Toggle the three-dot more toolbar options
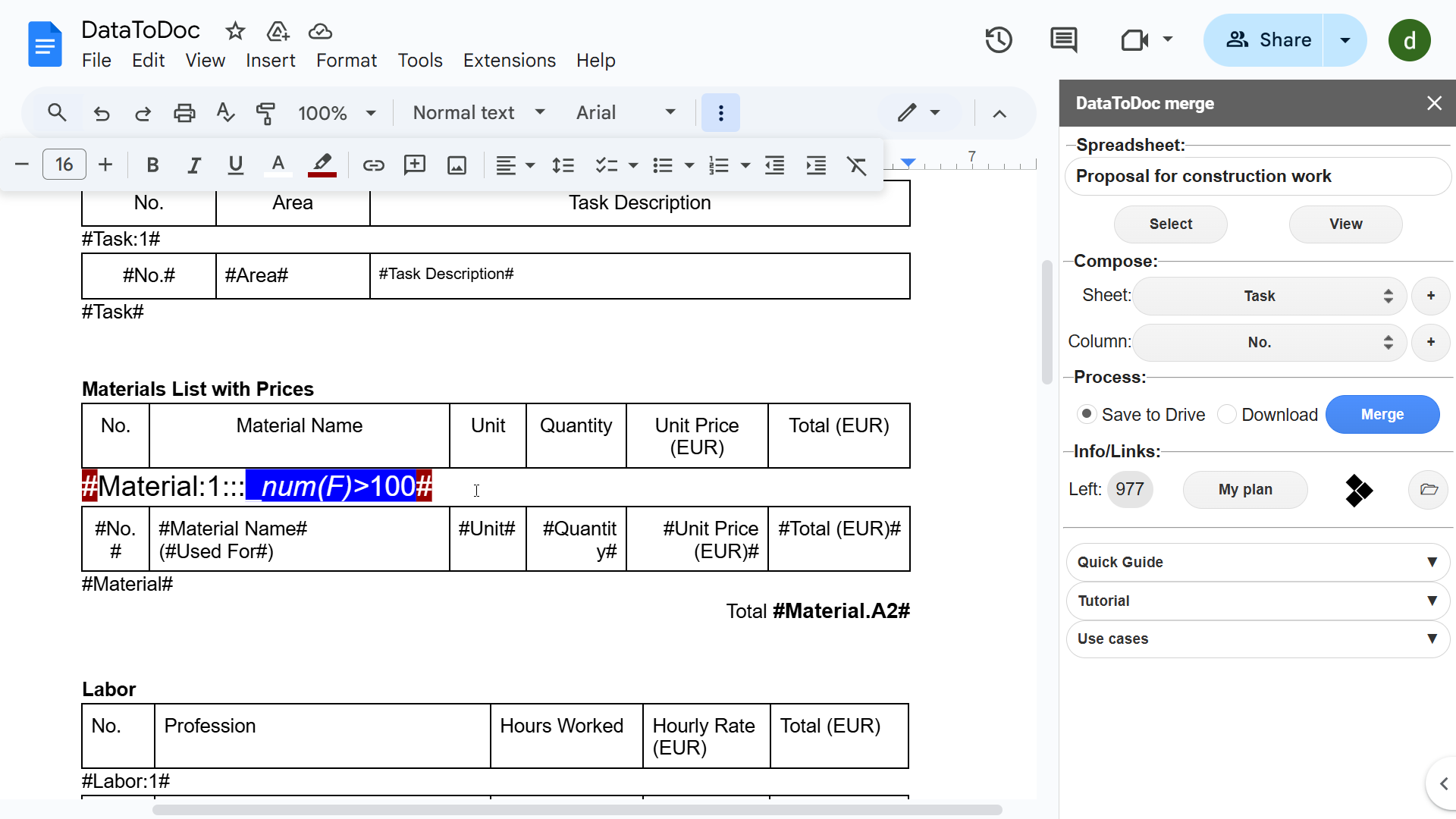The height and width of the screenshot is (819, 1456). point(720,113)
